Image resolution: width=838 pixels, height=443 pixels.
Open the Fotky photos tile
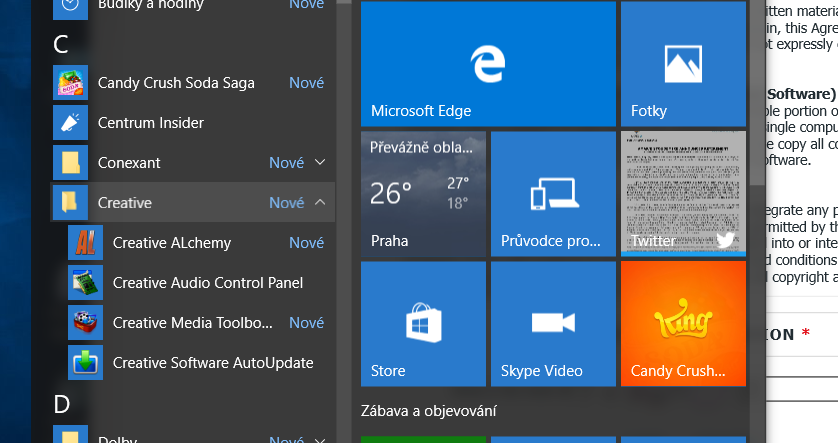[683, 64]
